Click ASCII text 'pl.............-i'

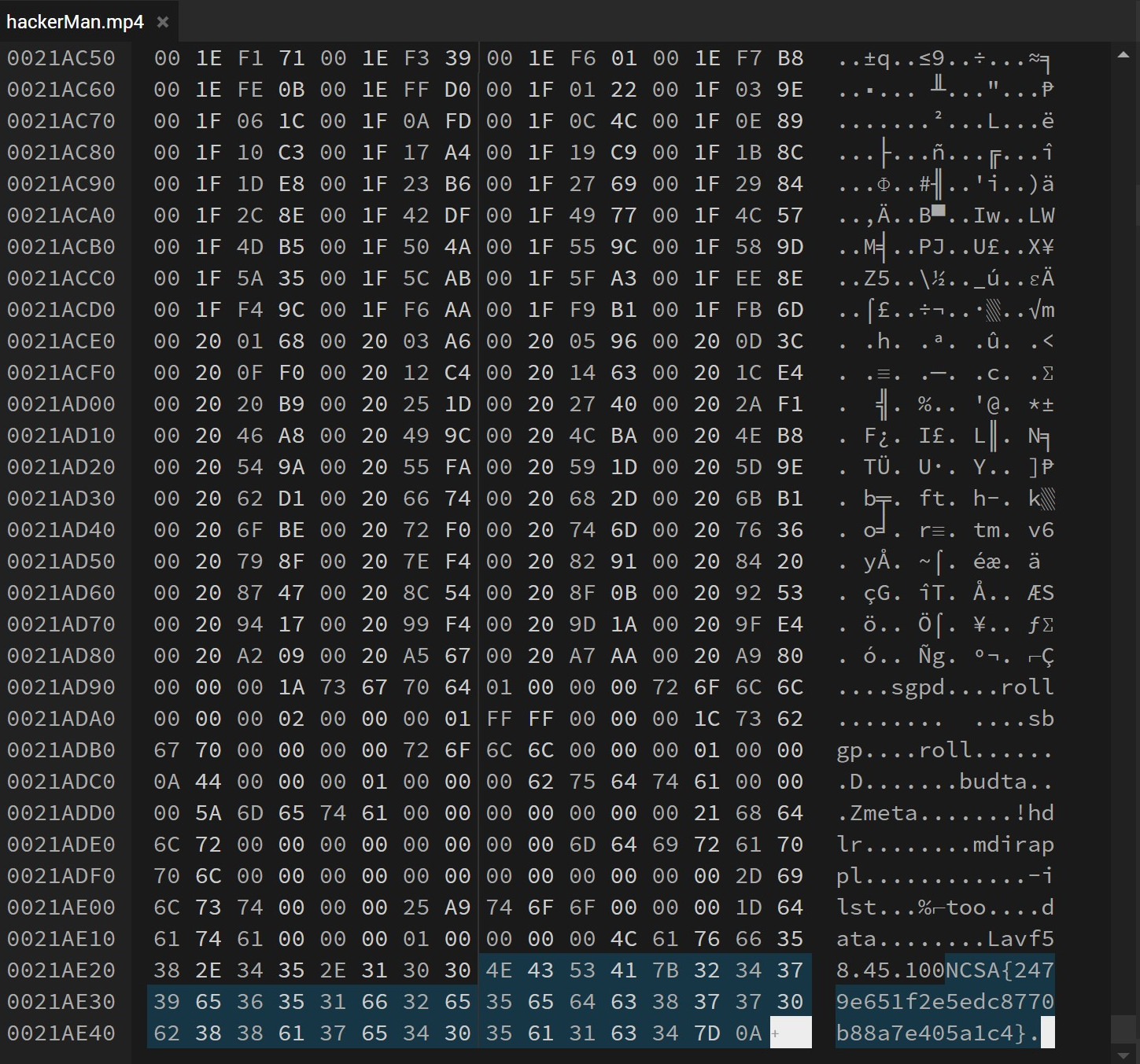[946, 876]
